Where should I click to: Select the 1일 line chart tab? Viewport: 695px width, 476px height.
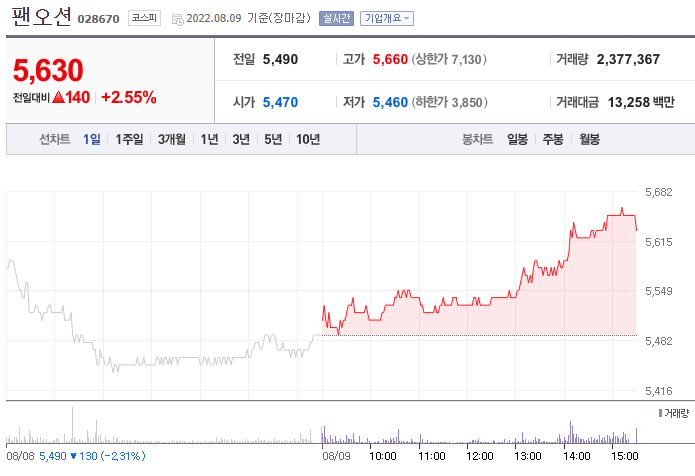pos(92,139)
